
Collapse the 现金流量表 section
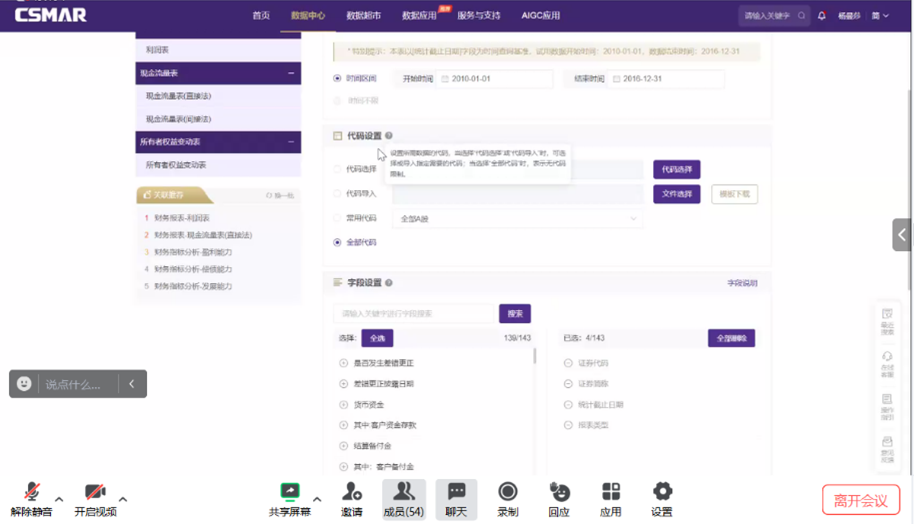291,73
